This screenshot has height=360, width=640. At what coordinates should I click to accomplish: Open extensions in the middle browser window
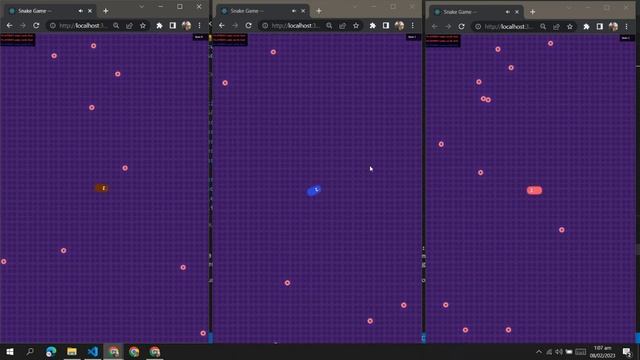pyautogui.click(x=373, y=25)
